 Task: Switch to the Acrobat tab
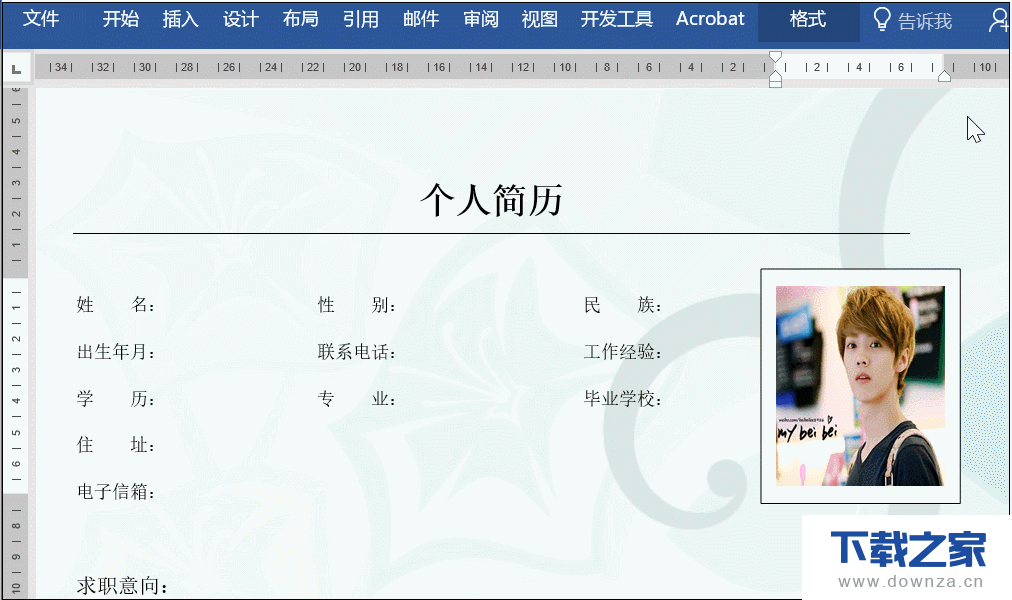tap(710, 19)
